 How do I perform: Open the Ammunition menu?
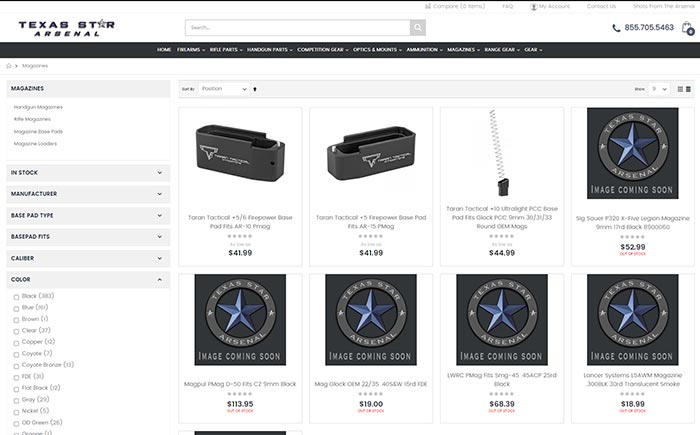pos(424,50)
